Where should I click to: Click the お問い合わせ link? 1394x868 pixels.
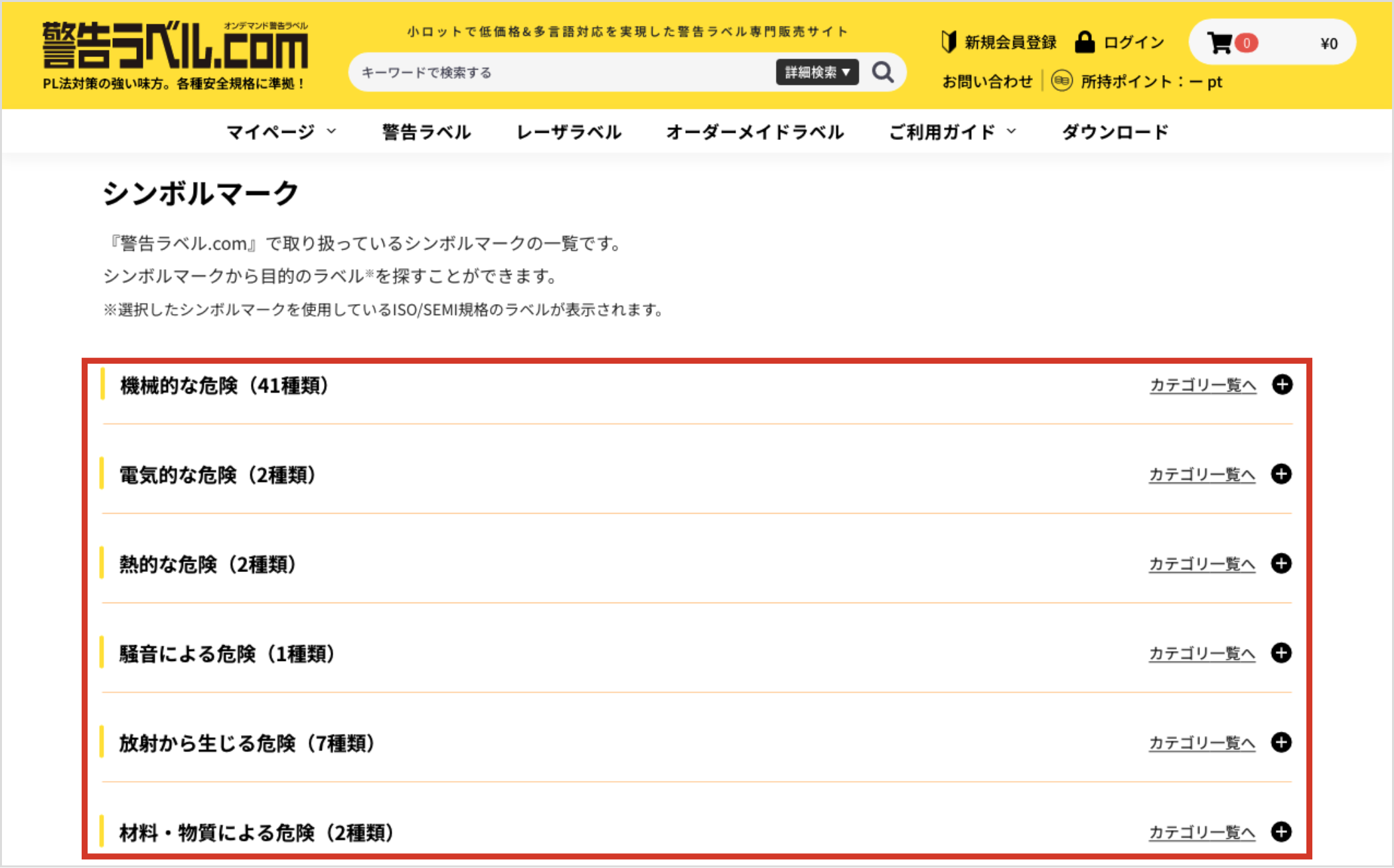tap(987, 81)
